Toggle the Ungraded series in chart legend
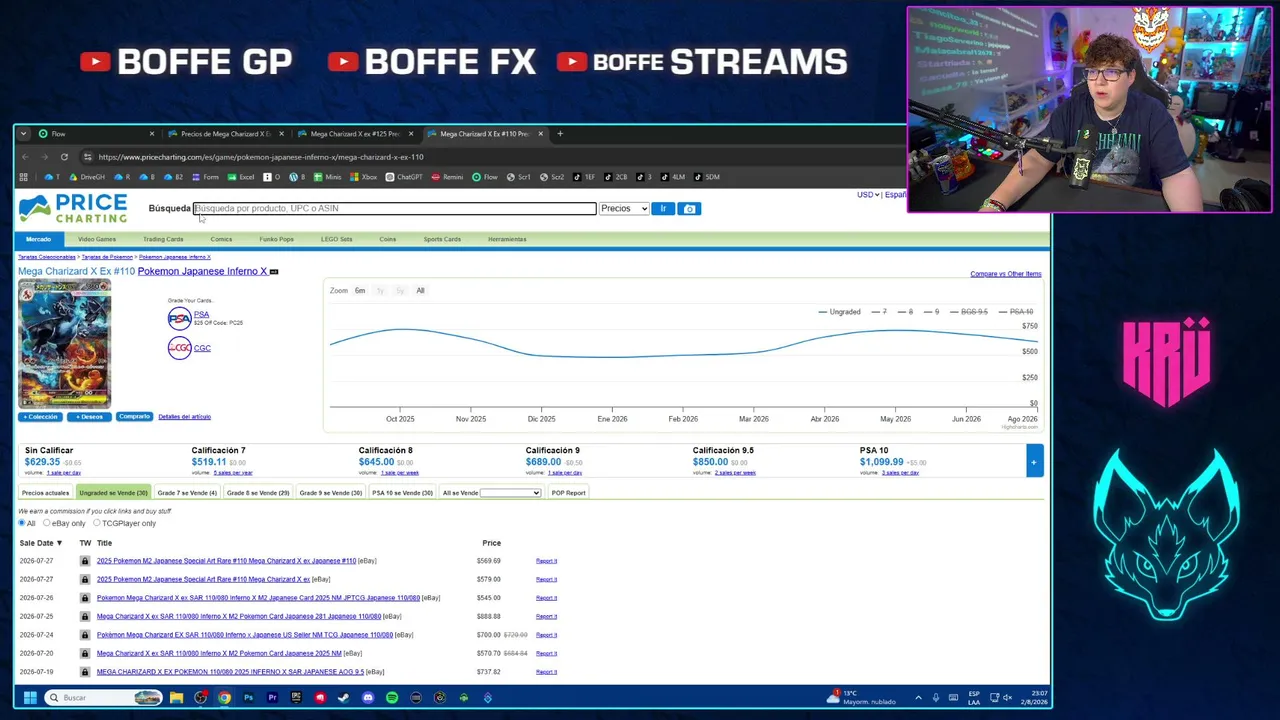Screen dimensions: 1280x720 [839, 312]
